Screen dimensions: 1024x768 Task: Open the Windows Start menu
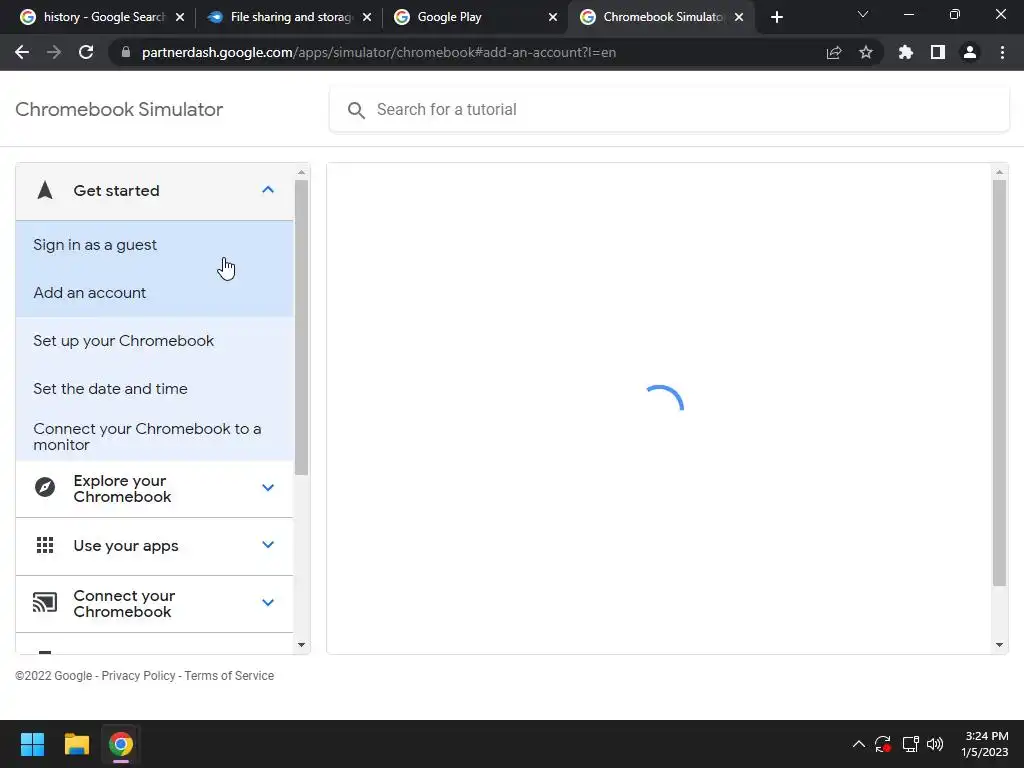coord(32,744)
